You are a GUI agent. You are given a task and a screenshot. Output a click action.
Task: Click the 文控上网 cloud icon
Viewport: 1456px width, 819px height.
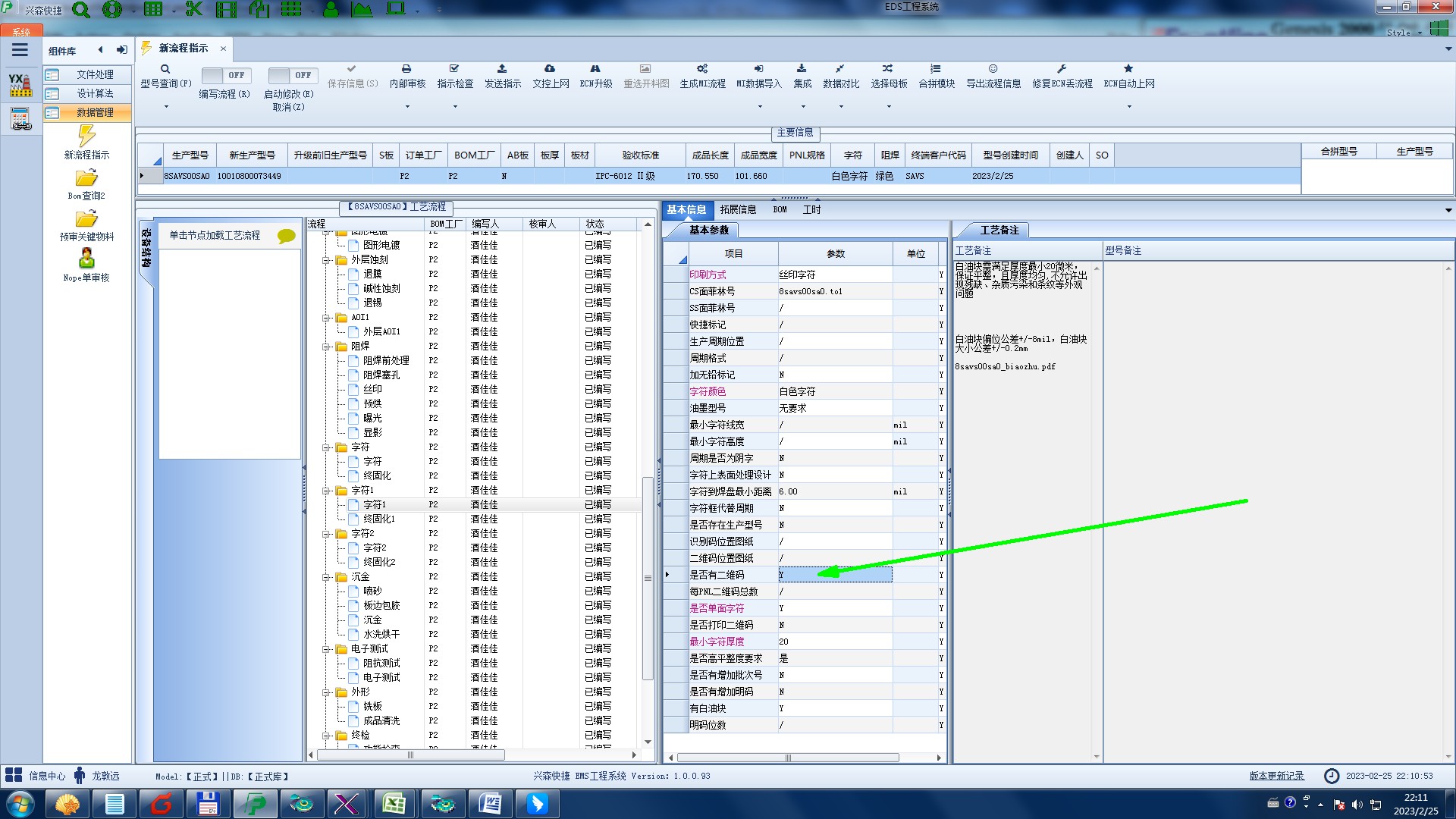550,69
